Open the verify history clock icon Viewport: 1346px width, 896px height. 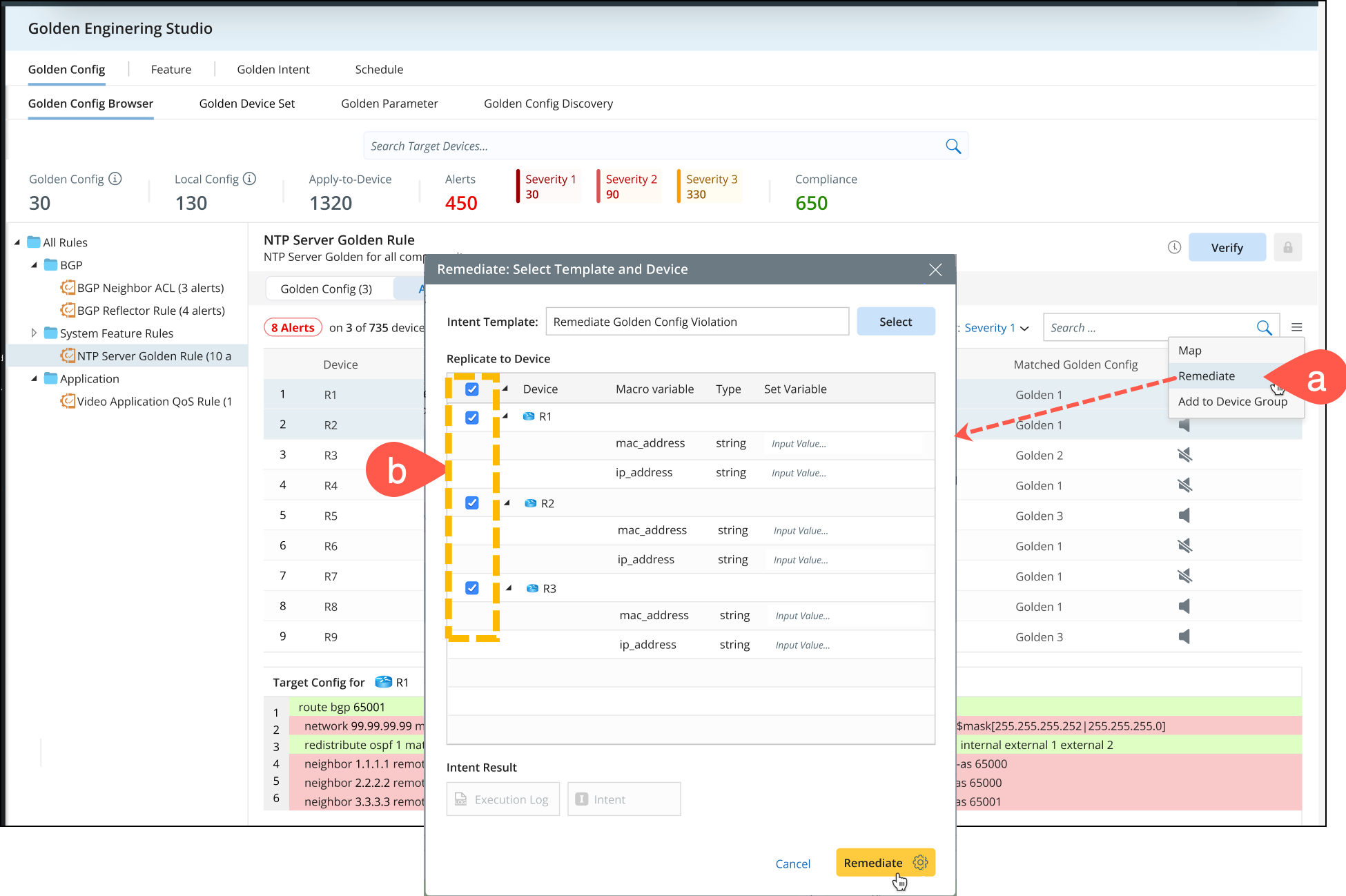1174,247
